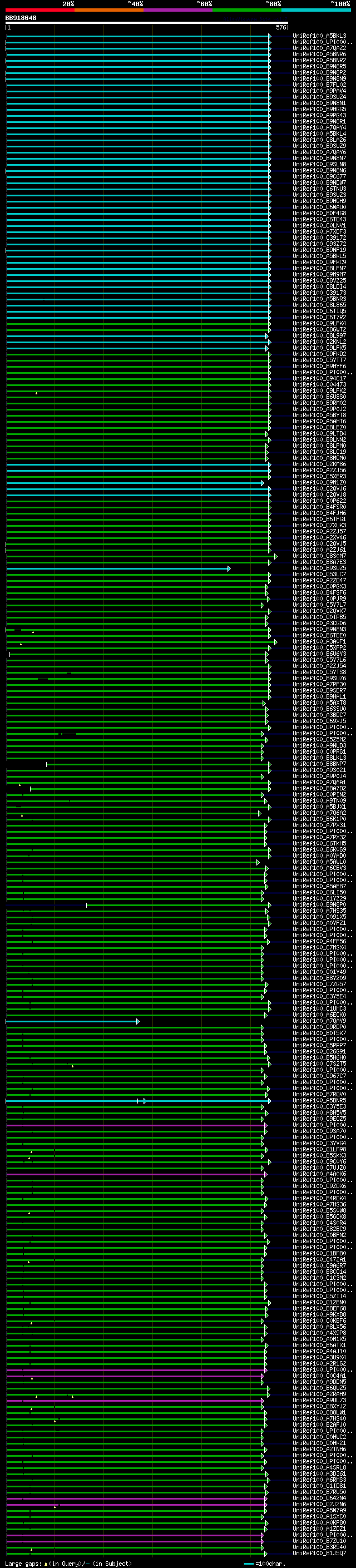Select hit label UniRef100_C0LNV1

tap(319, 225)
